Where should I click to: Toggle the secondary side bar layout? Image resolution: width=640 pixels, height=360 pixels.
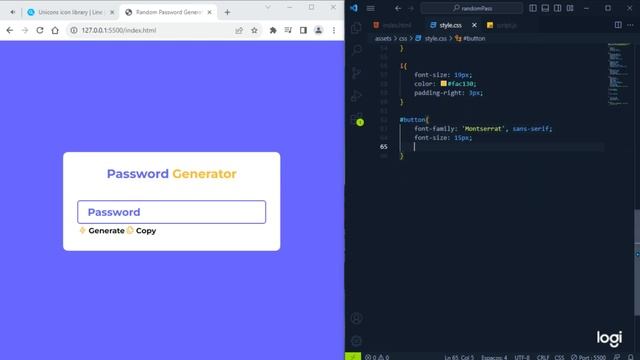coord(557,8)
